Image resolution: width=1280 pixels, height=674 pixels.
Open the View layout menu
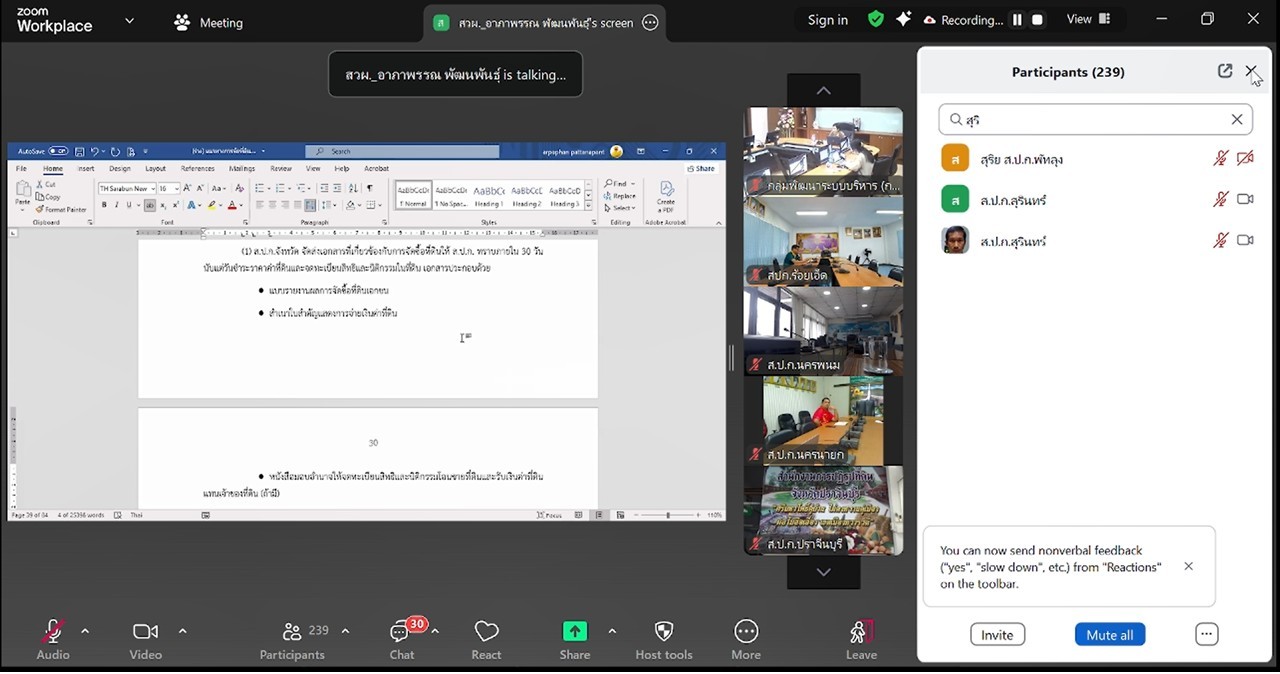1088,19
